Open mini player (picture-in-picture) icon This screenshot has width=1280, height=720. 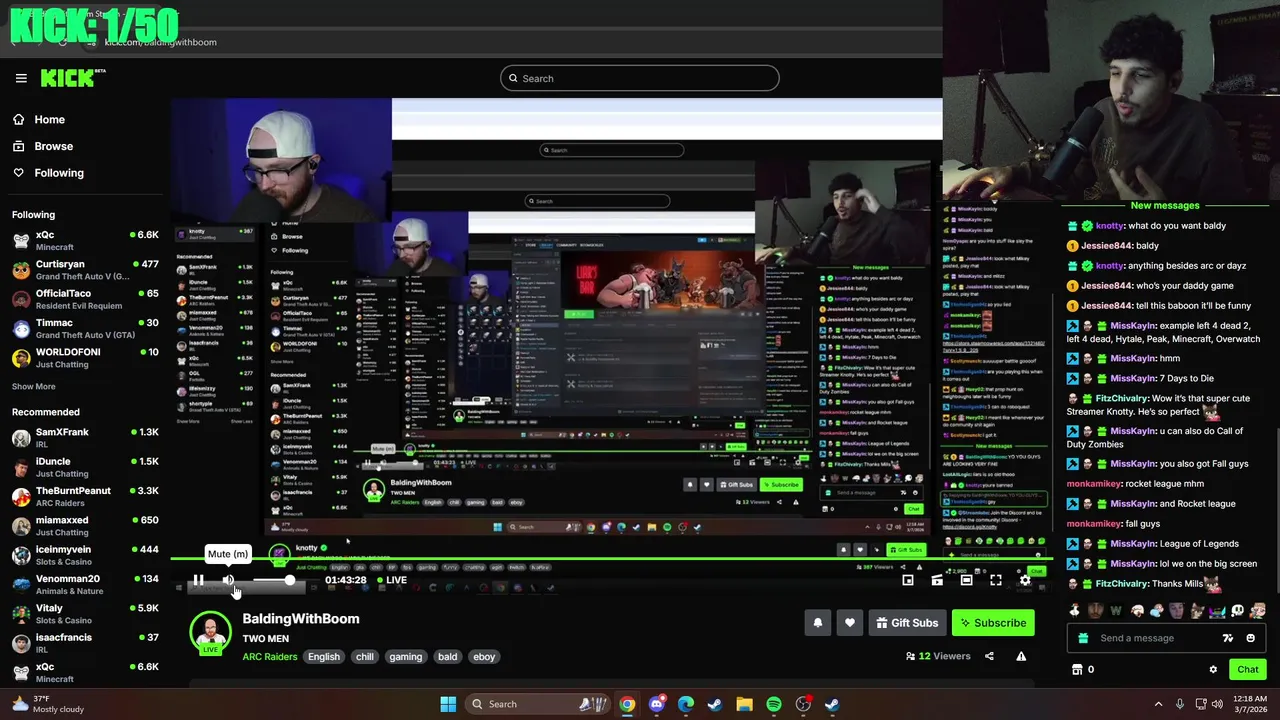click(908, 580)
